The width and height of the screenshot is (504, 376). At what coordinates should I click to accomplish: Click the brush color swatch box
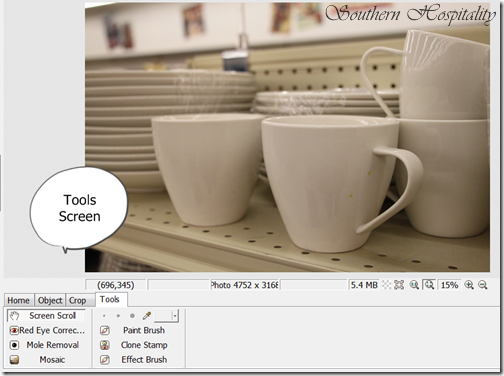163,316
